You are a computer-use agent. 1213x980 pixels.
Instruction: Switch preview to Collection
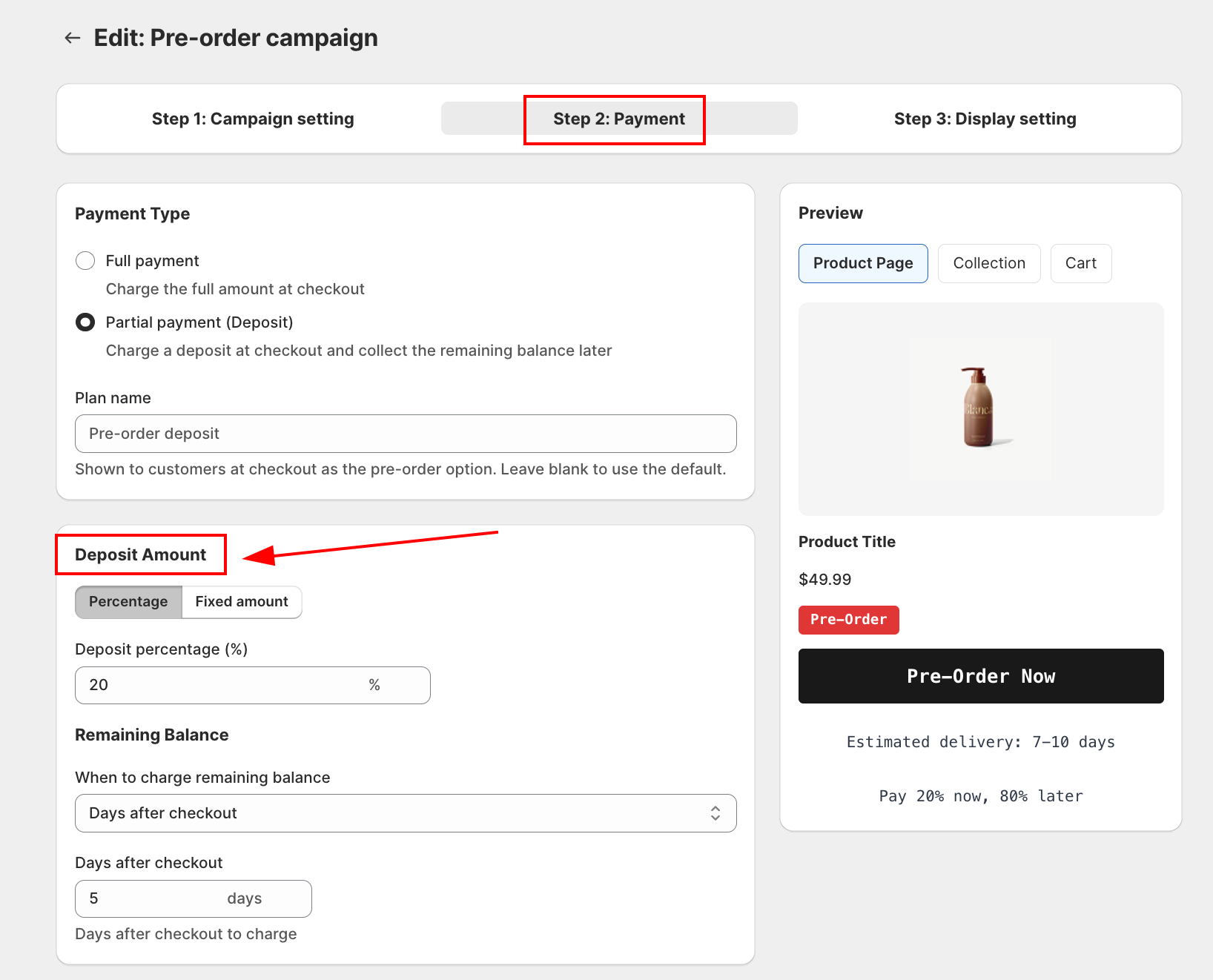pyautogui.click(x=989, y=263)
